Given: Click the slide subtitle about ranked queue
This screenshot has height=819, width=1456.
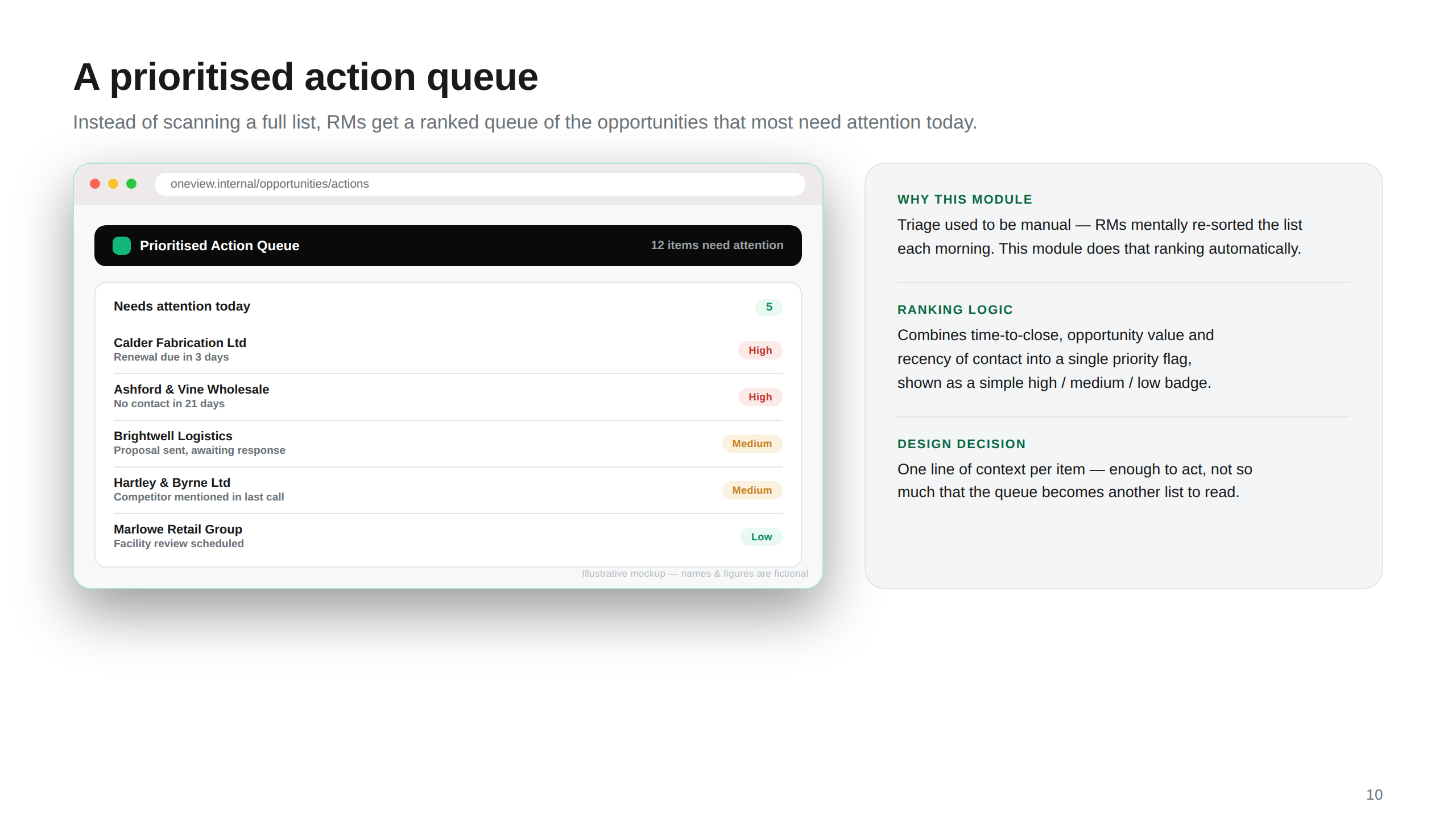Looking at the screenshot, I should point(524,122).
